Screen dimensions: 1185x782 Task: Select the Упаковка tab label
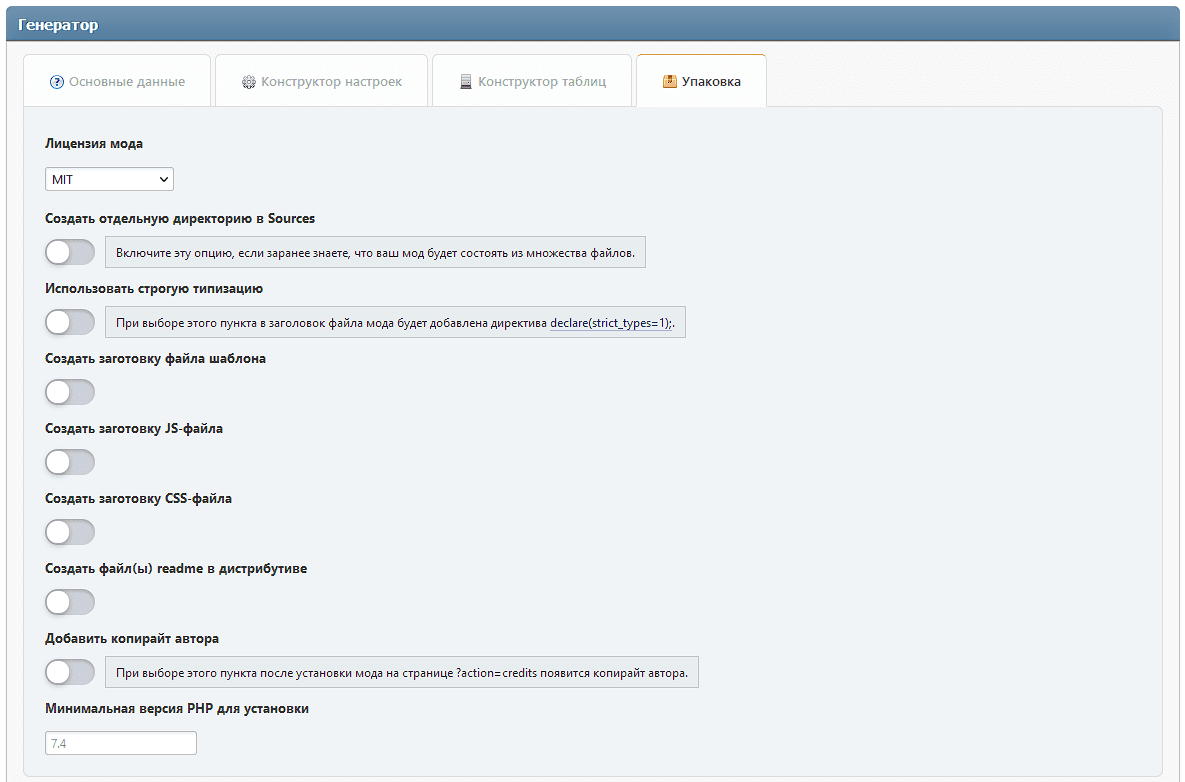(711, 82)
